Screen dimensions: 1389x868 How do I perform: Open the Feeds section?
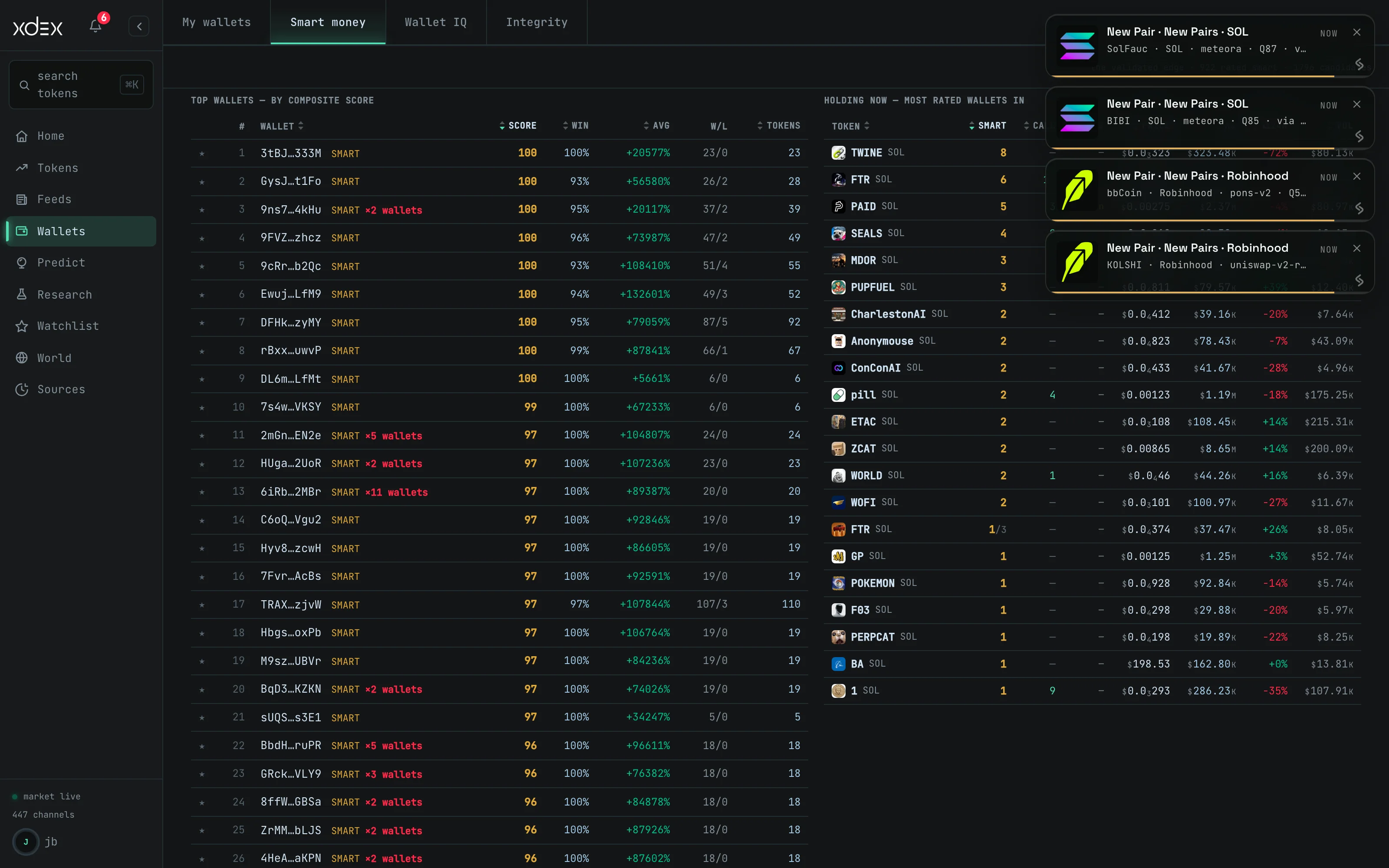(x=81, y=199)
